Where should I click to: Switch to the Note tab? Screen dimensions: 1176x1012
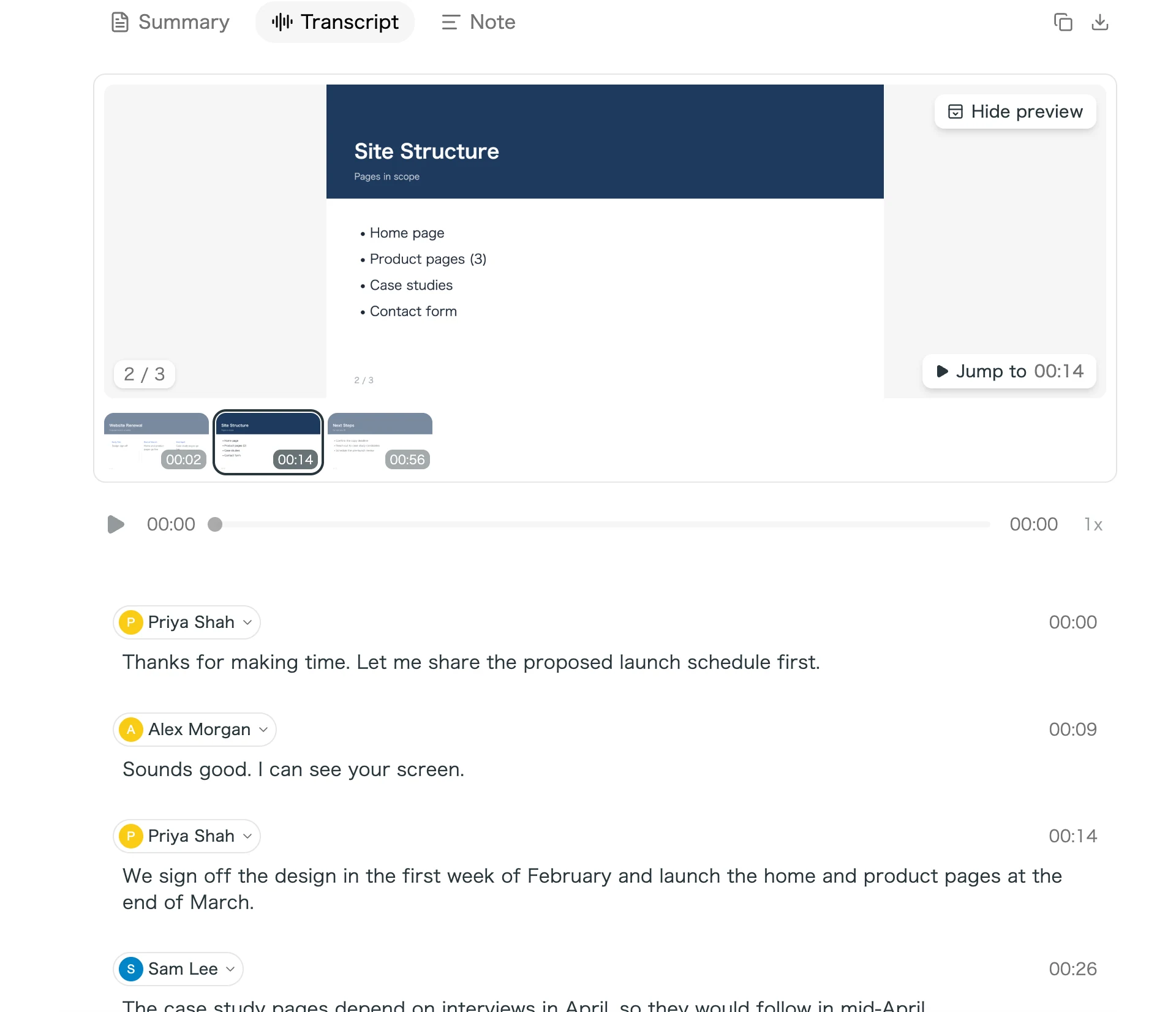tap(478, 22)
